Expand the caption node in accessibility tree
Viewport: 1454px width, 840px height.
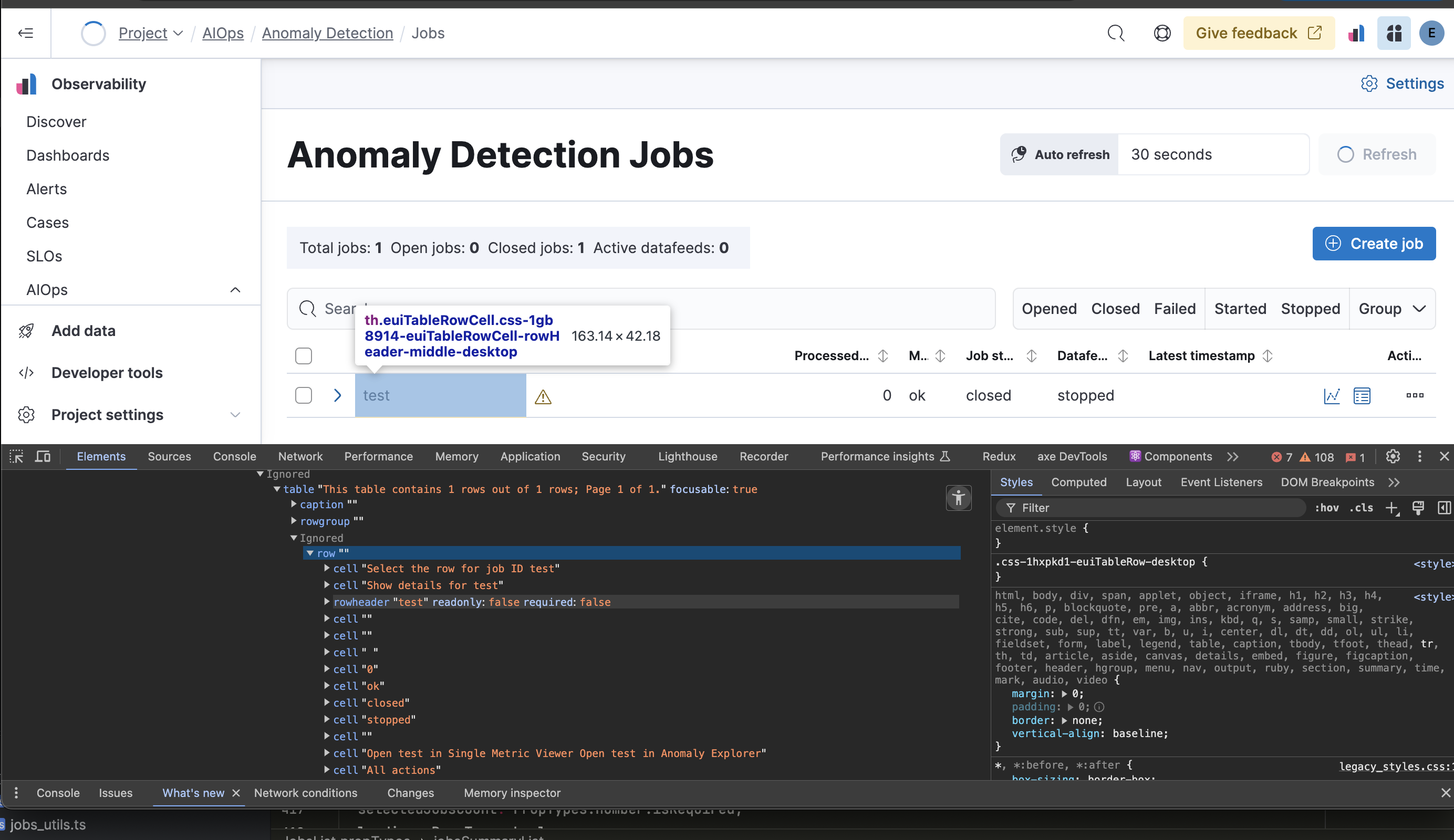(294, 505)
